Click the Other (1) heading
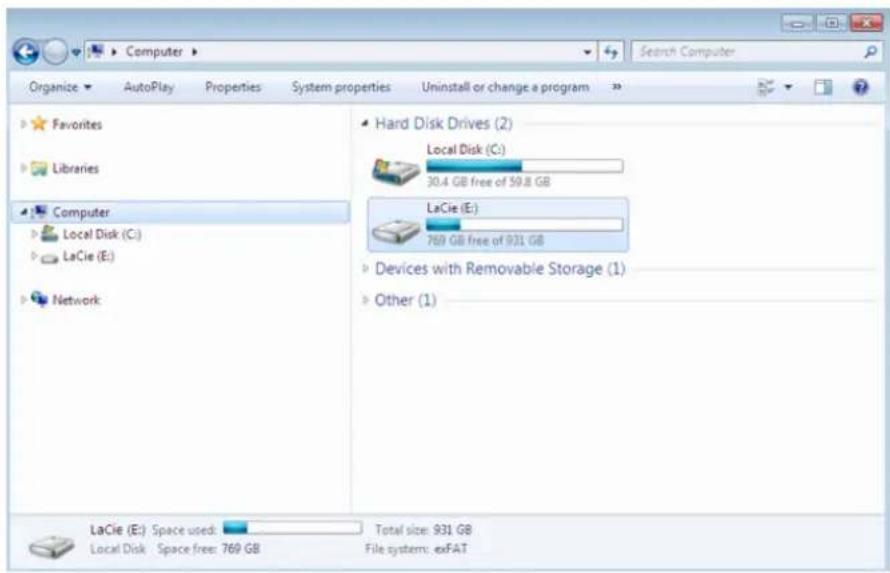Viewport: 890px width, 573px height. 405,300
